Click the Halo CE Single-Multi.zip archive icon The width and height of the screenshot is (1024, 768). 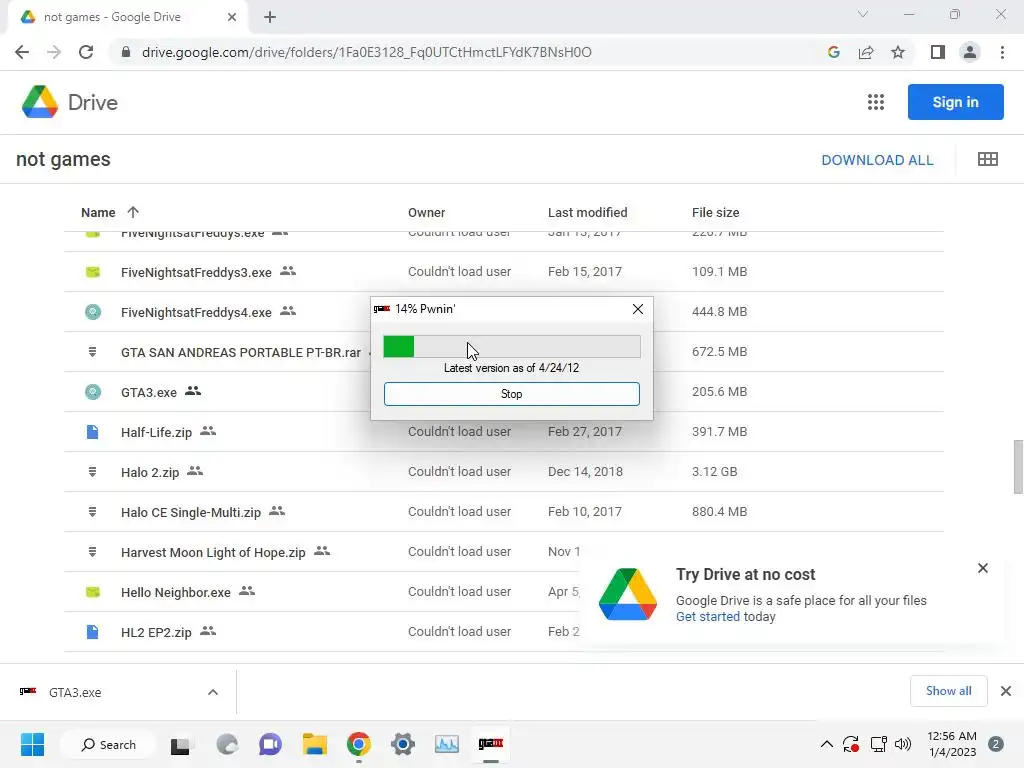coord(93,512)
